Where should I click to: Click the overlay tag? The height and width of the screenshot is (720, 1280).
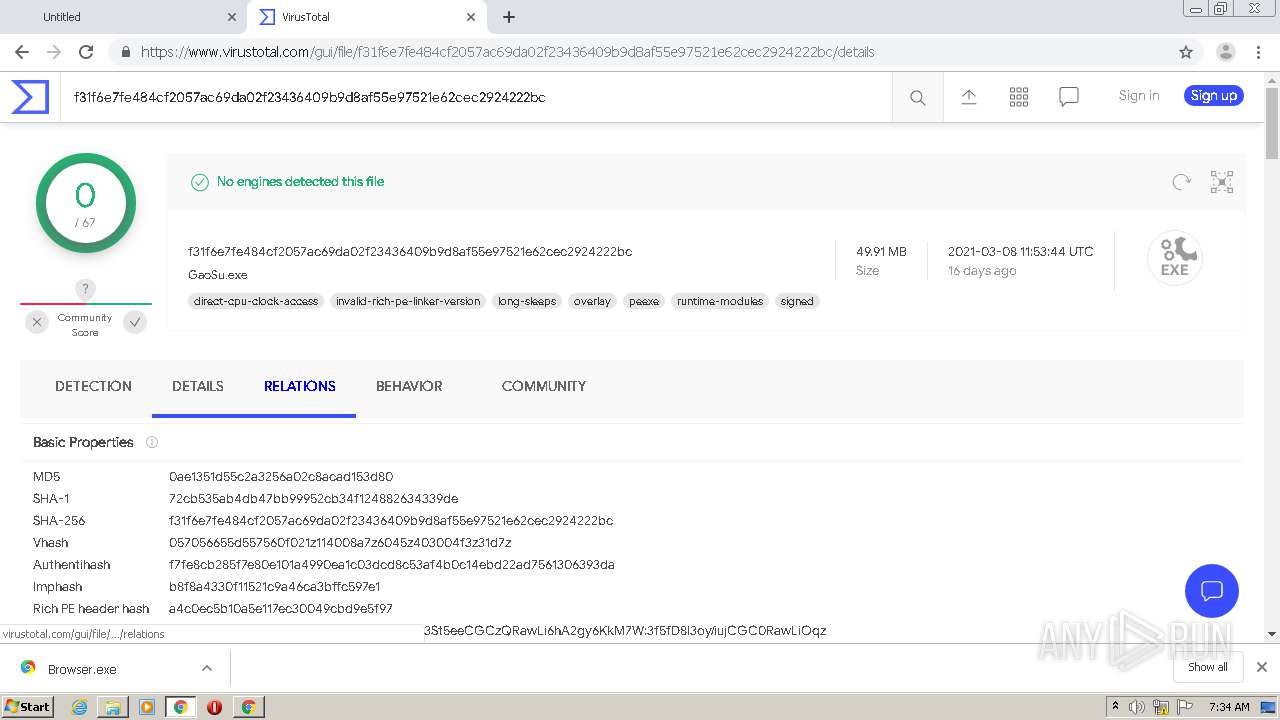coord(592,301)
